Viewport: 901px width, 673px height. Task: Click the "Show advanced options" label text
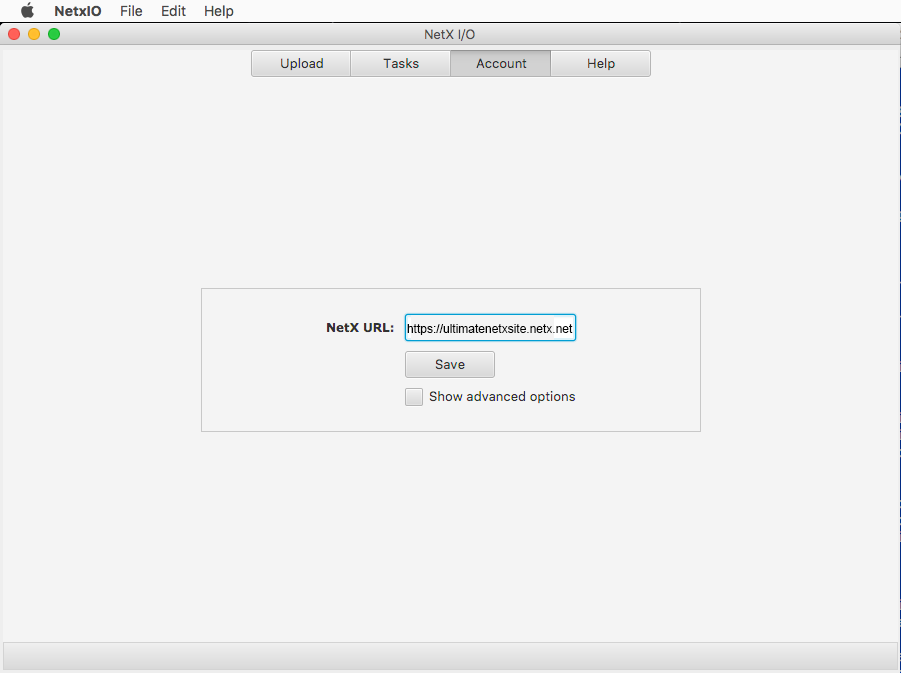coord(502,397)
